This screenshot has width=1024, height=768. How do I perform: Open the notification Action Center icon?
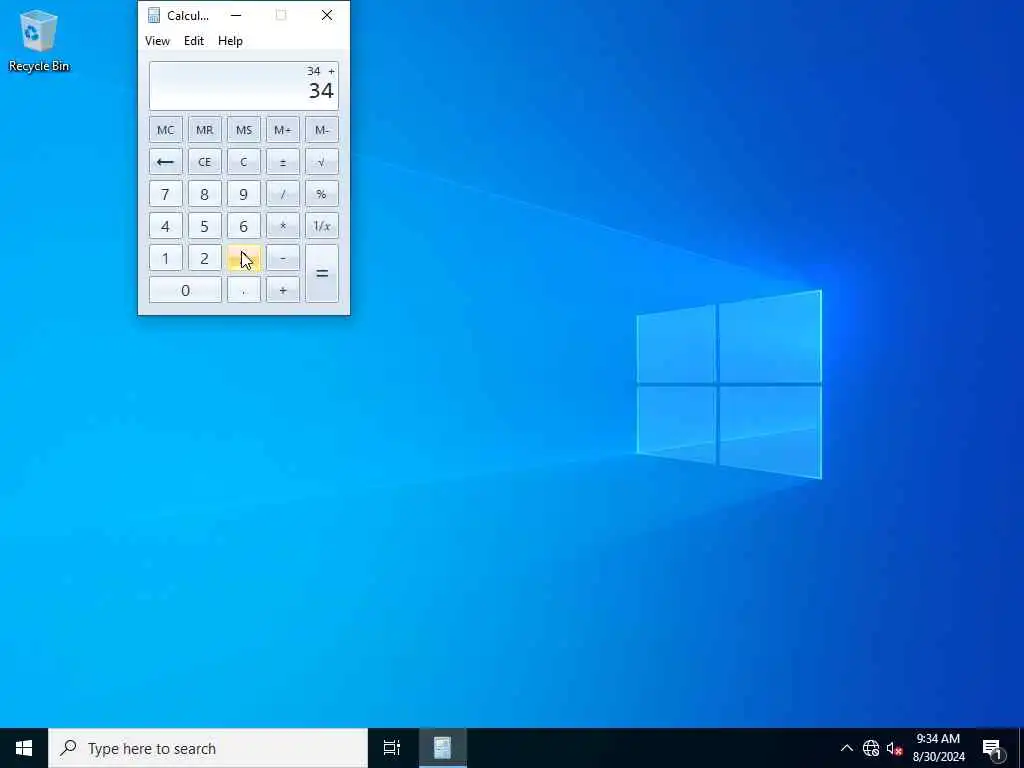pos(992,748)
